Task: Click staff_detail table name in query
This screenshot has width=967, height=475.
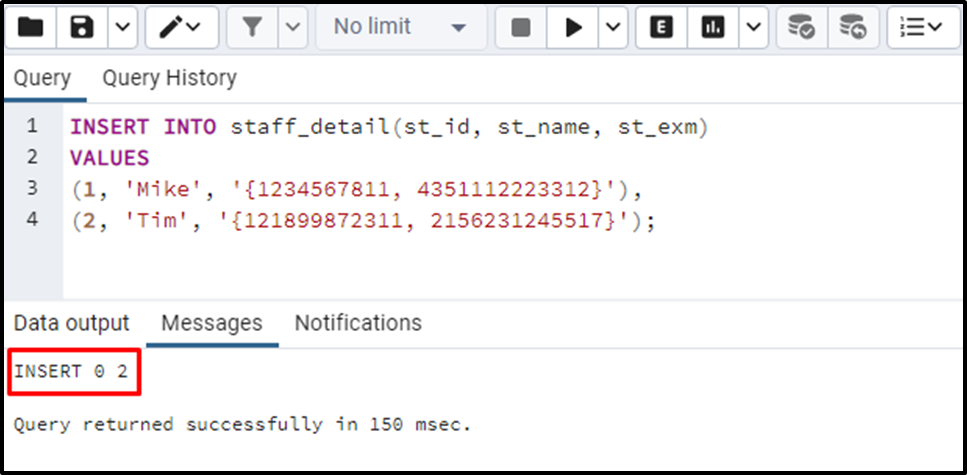Action: click(x=312, y=127)
